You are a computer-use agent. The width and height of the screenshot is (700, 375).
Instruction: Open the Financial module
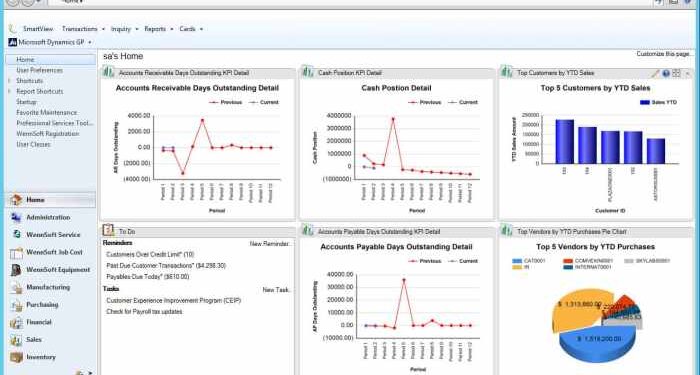point(38,322)
